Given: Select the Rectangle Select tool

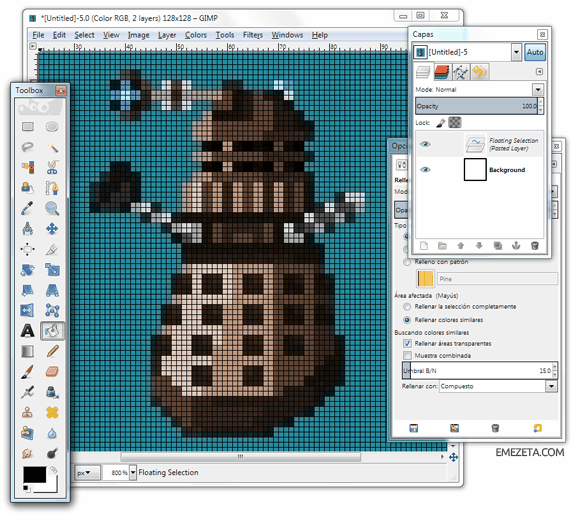Looking at the screenshot, I should (28, 127).
